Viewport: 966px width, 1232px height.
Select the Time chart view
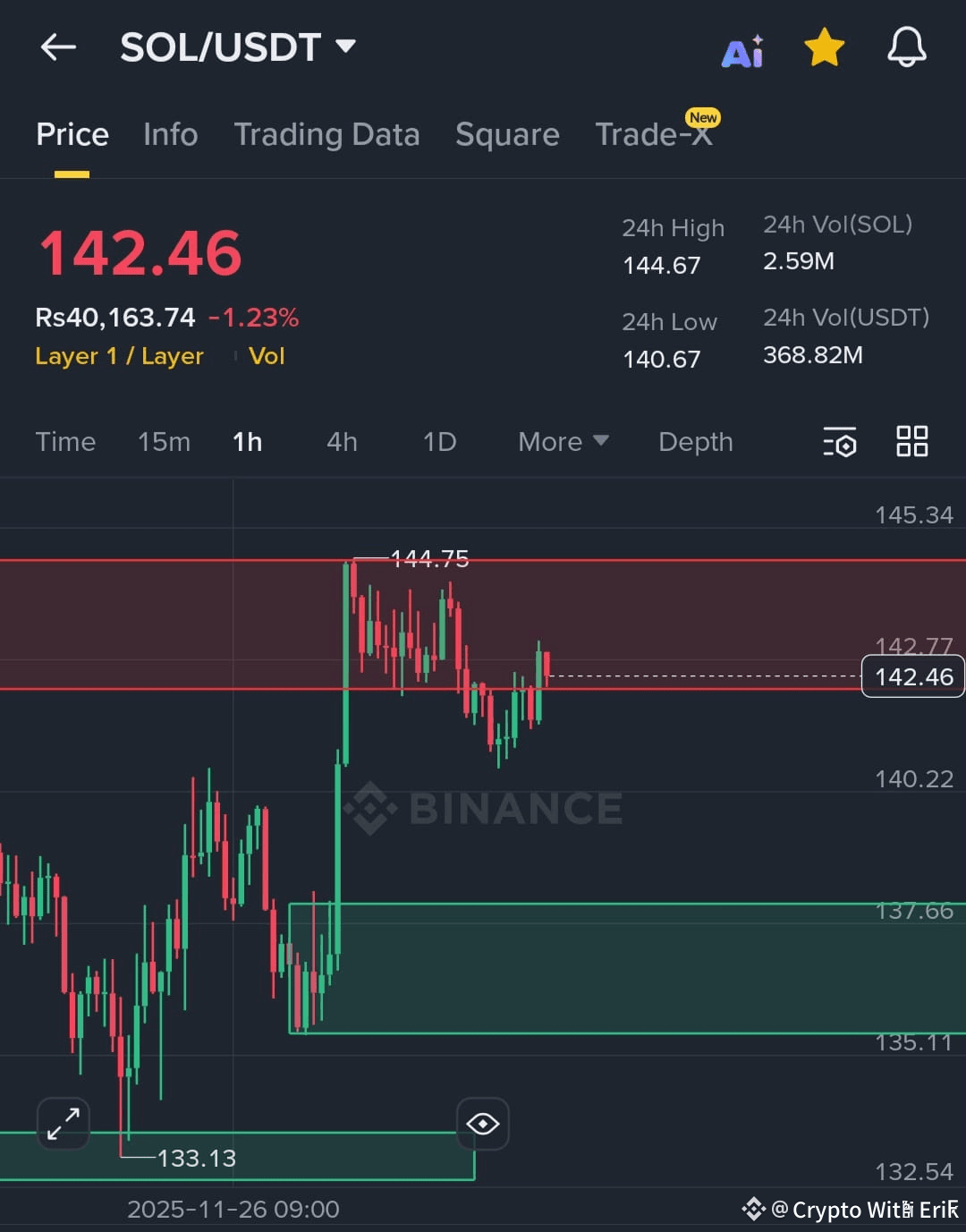pyautogui.click(x=65, y=442)
